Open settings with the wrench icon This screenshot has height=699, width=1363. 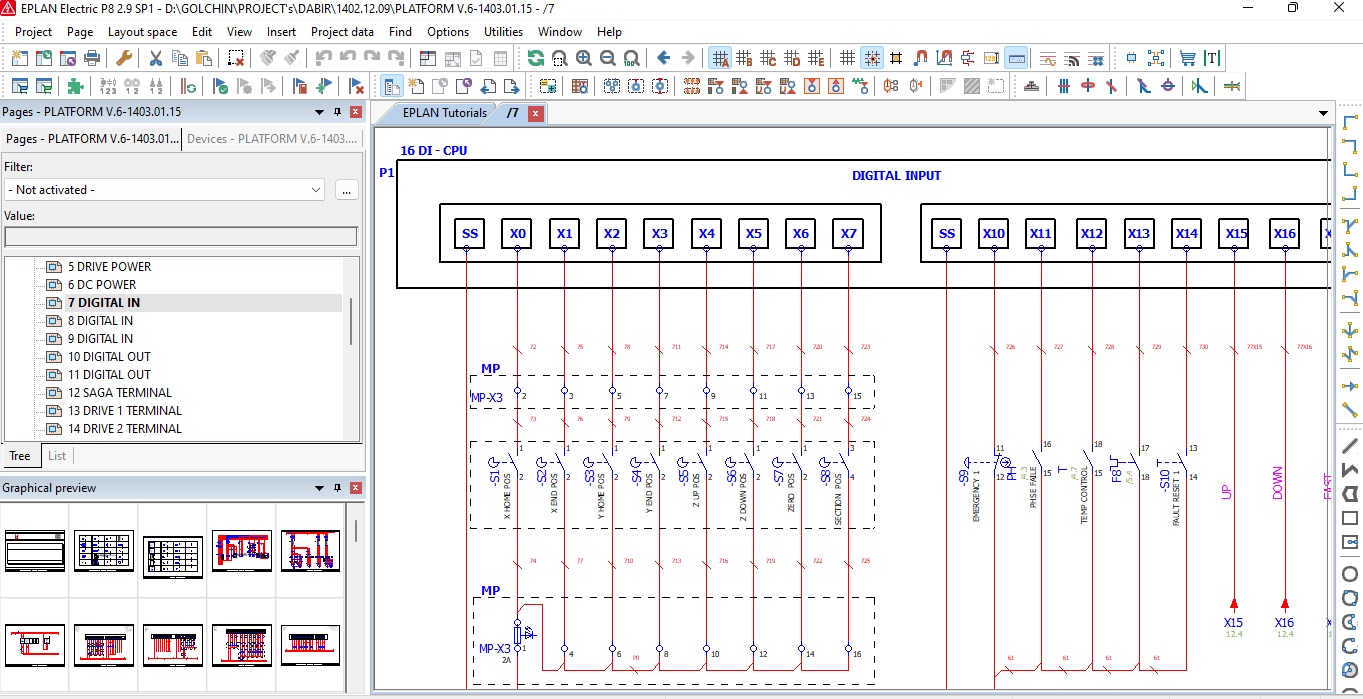pos(124,58)
